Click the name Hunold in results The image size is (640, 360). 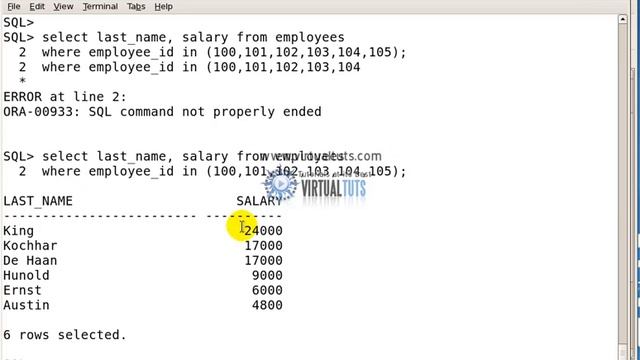pos(26,276)
